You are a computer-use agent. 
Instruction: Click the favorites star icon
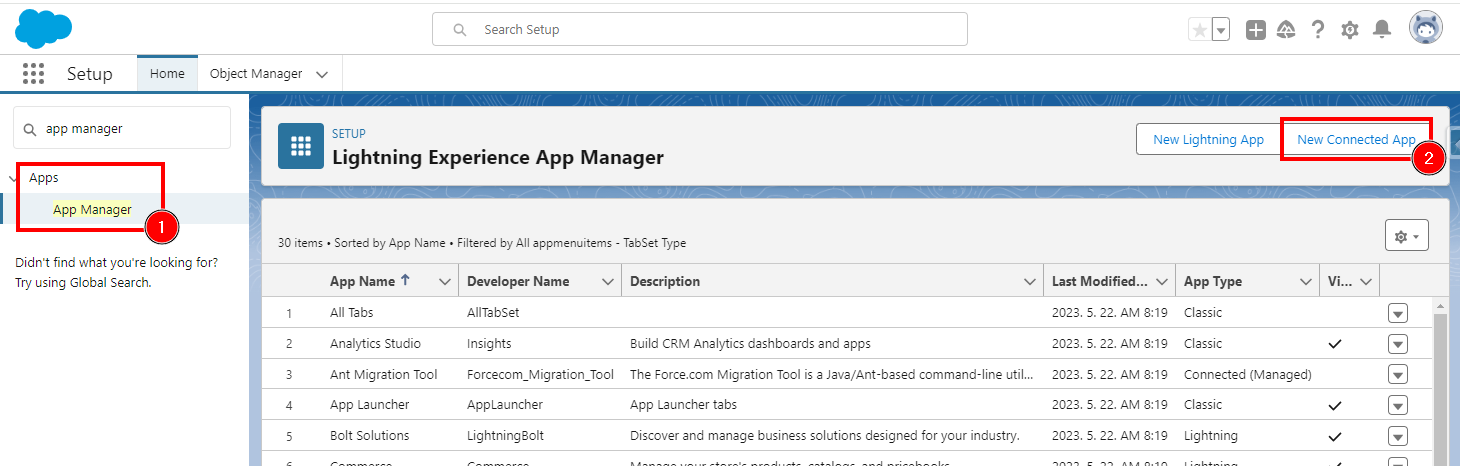[x=1199, y=30]
